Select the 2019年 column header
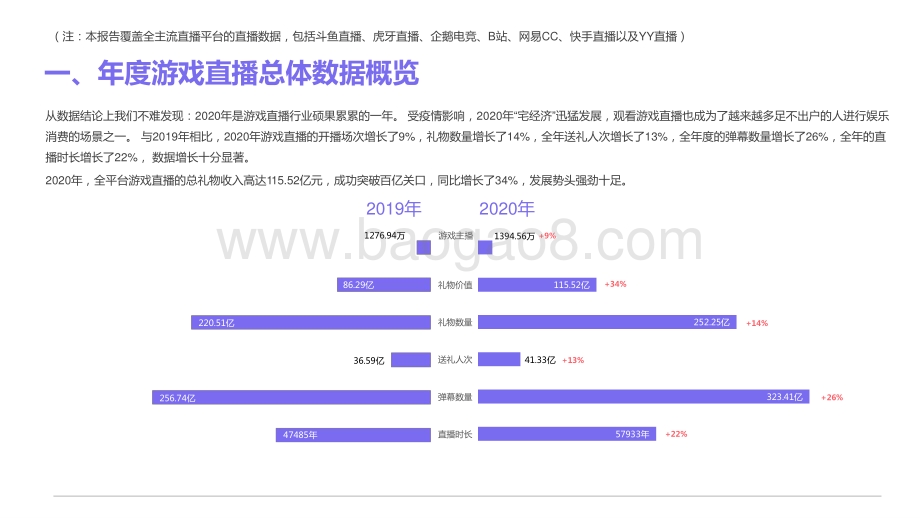This screenshot has height=518, width=920. [393, 208]
